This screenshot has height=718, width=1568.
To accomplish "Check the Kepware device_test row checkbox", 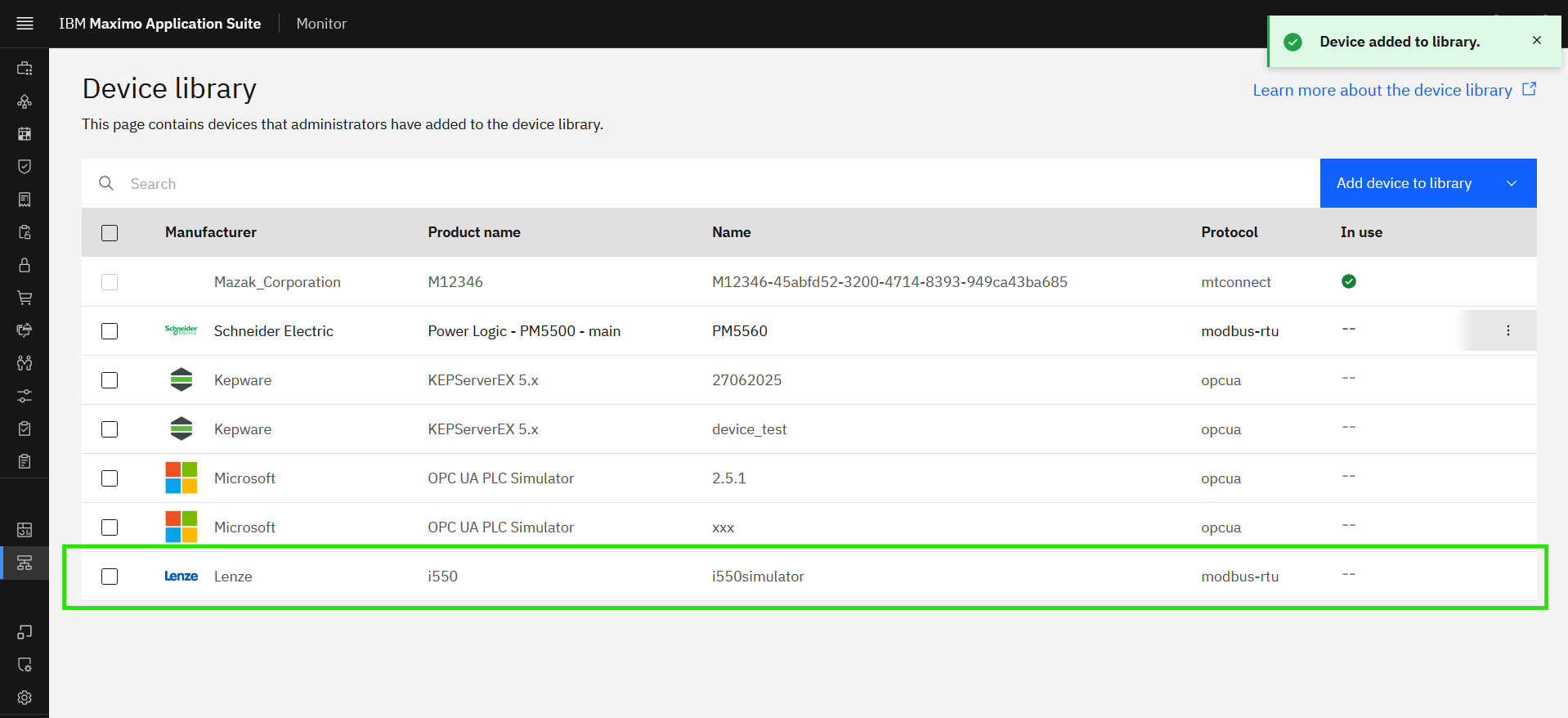I will 110,429.
